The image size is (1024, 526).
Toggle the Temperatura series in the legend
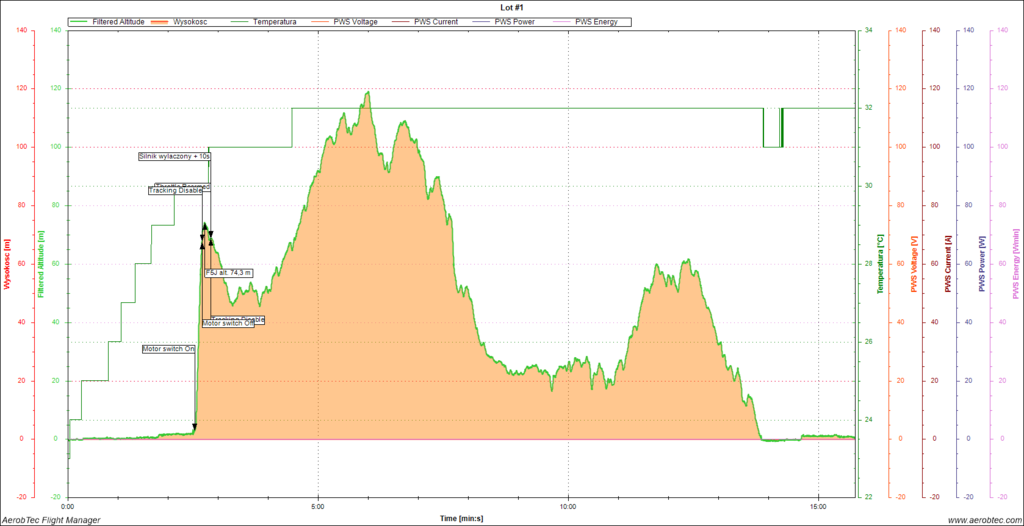coord(274,21)
